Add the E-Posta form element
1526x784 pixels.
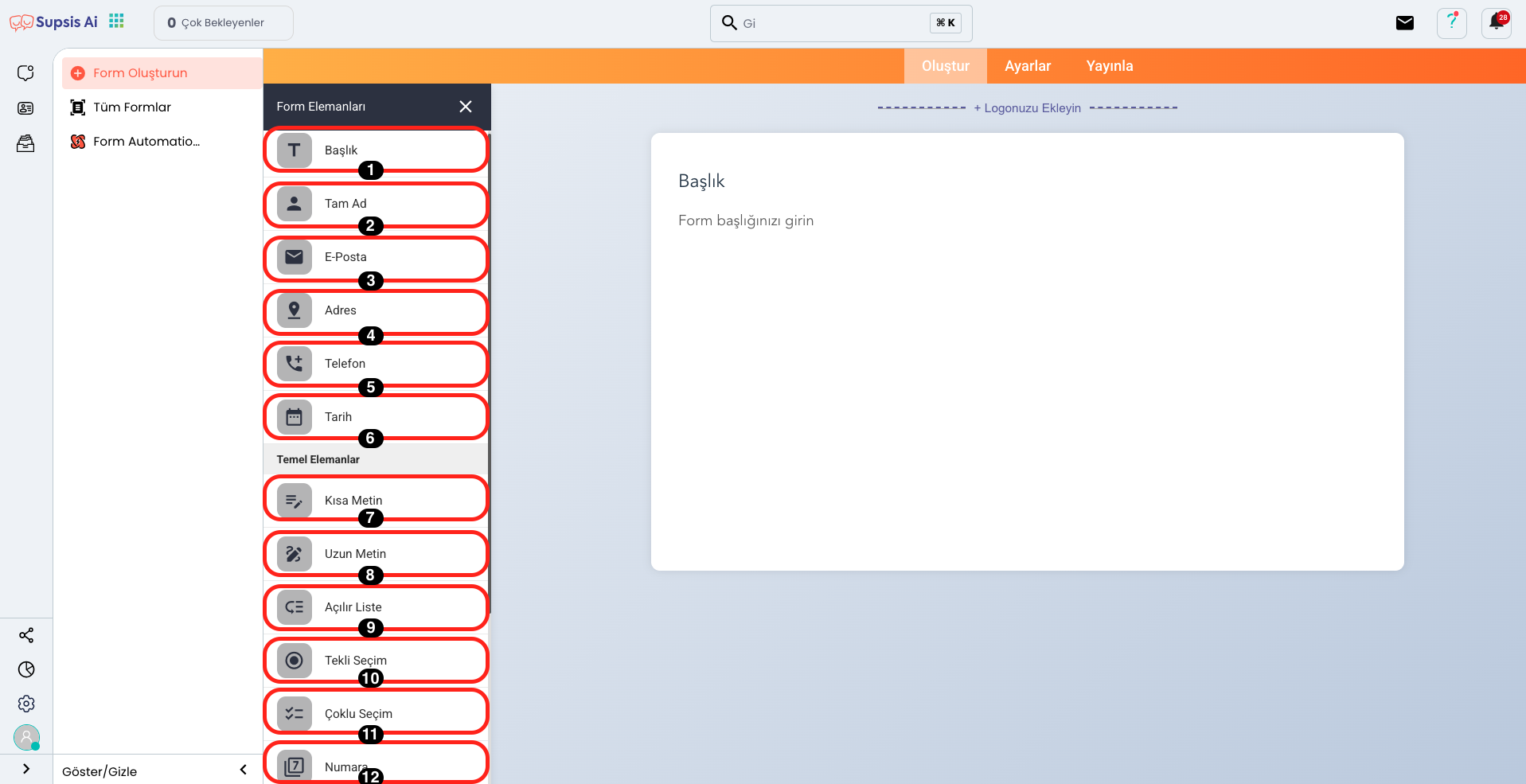tap(376, 257)
